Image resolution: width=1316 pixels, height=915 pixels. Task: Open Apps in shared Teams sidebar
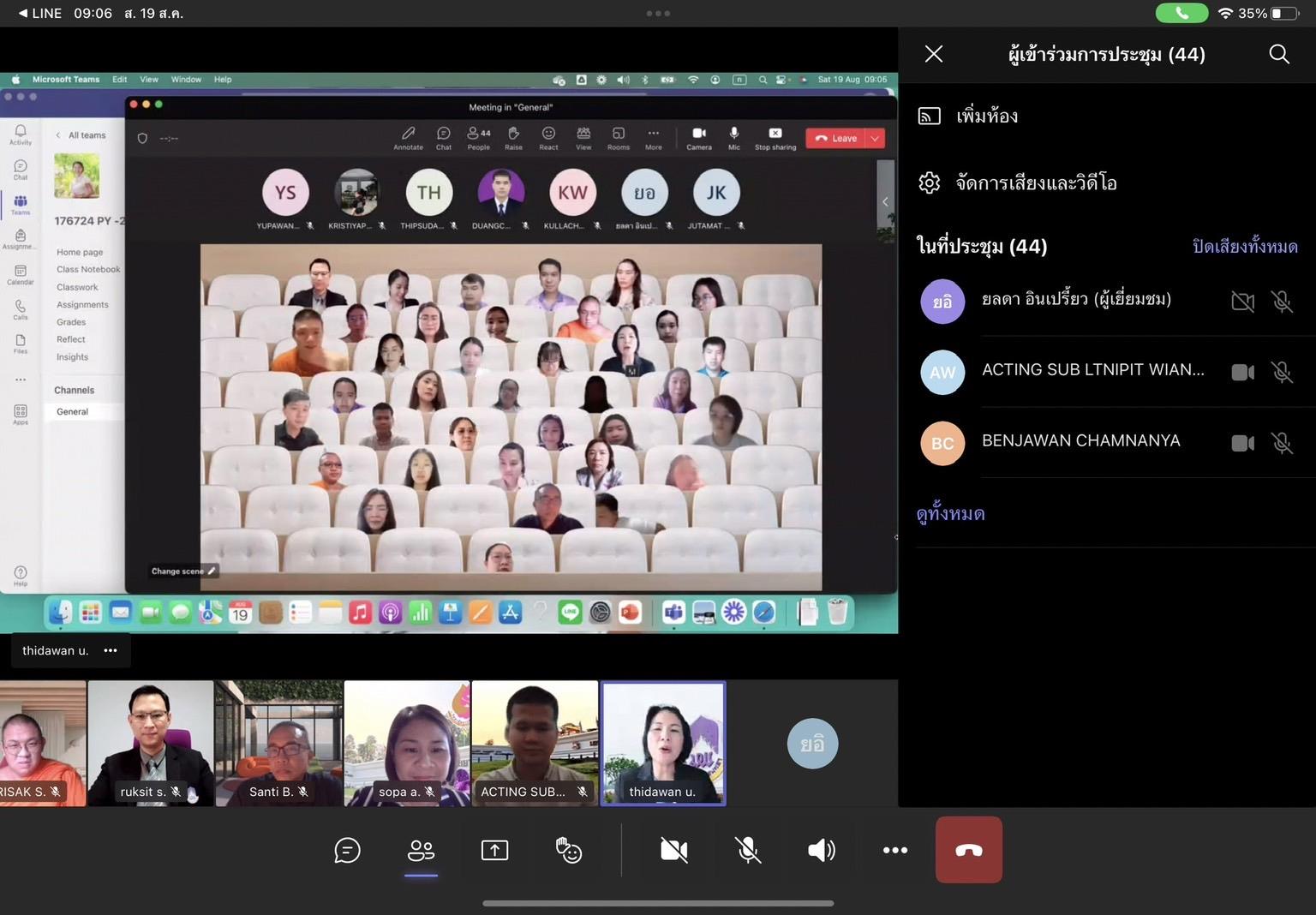(21, 415)
